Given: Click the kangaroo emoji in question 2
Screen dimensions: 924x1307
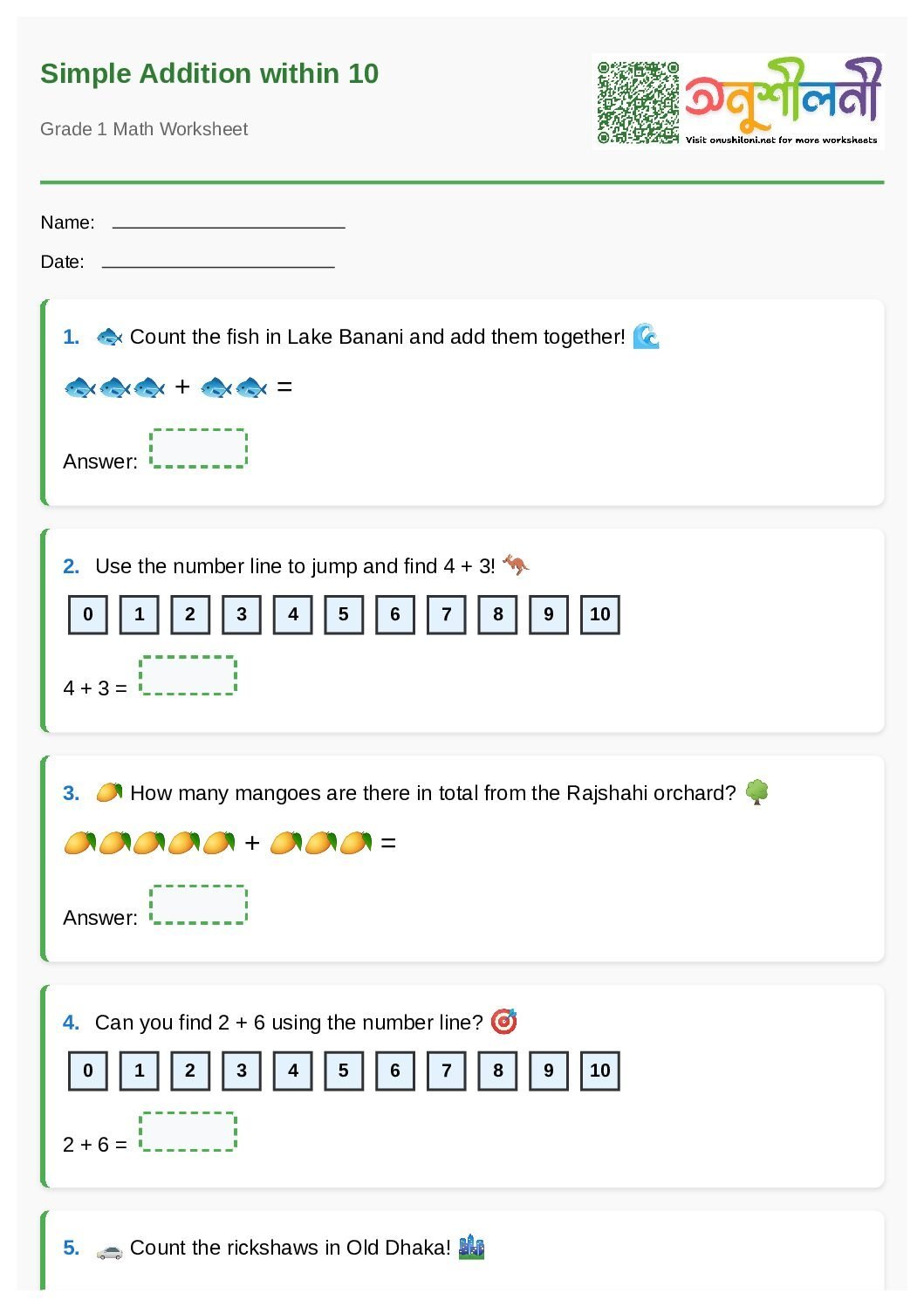Looking at the screenshot, I should pos(516,565).
